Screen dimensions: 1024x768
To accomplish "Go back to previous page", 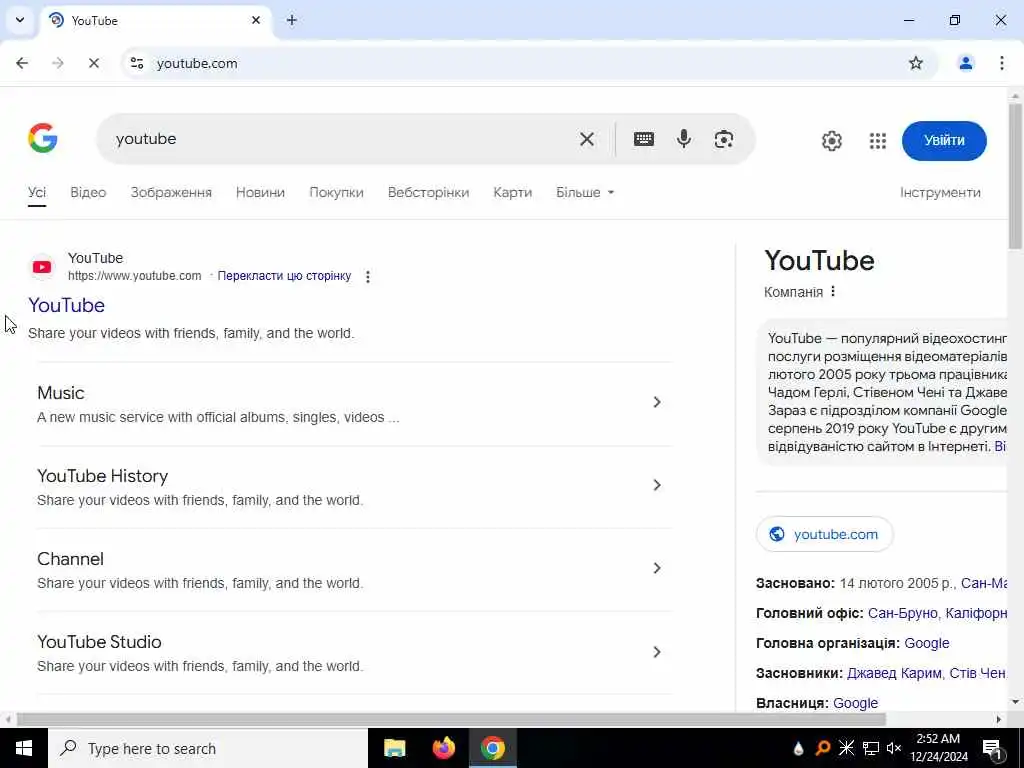I will [22, 63].
